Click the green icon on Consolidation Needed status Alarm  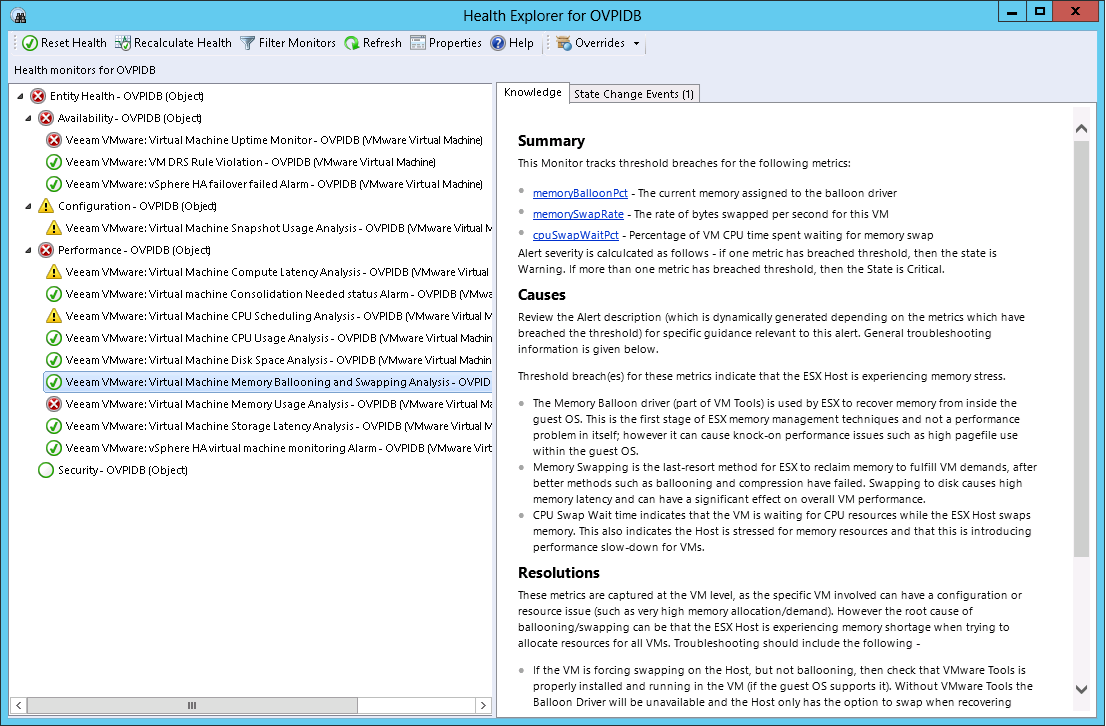pos(54,294)
